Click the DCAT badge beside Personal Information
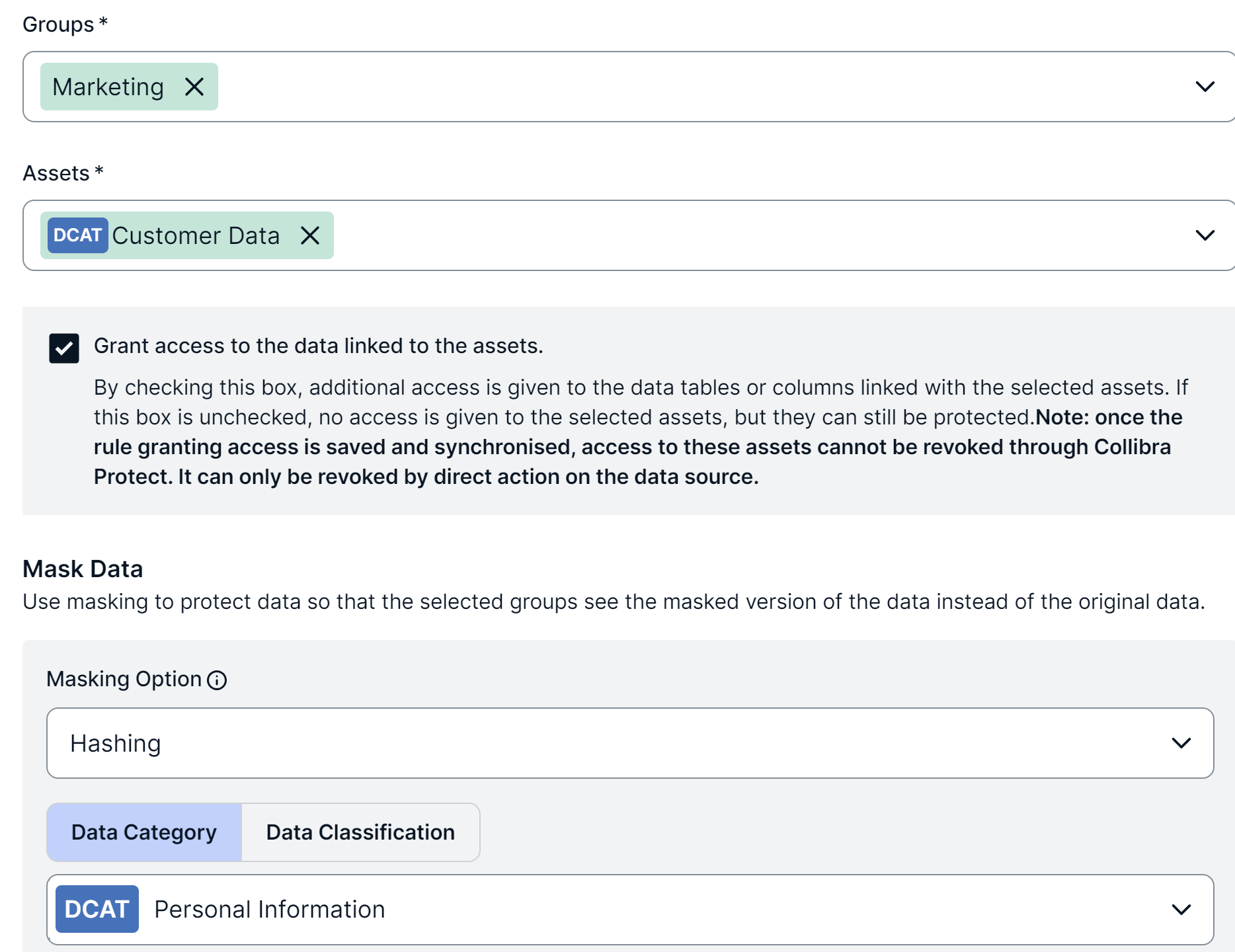Screen dimensions: 1235x952 click(97, 909)
